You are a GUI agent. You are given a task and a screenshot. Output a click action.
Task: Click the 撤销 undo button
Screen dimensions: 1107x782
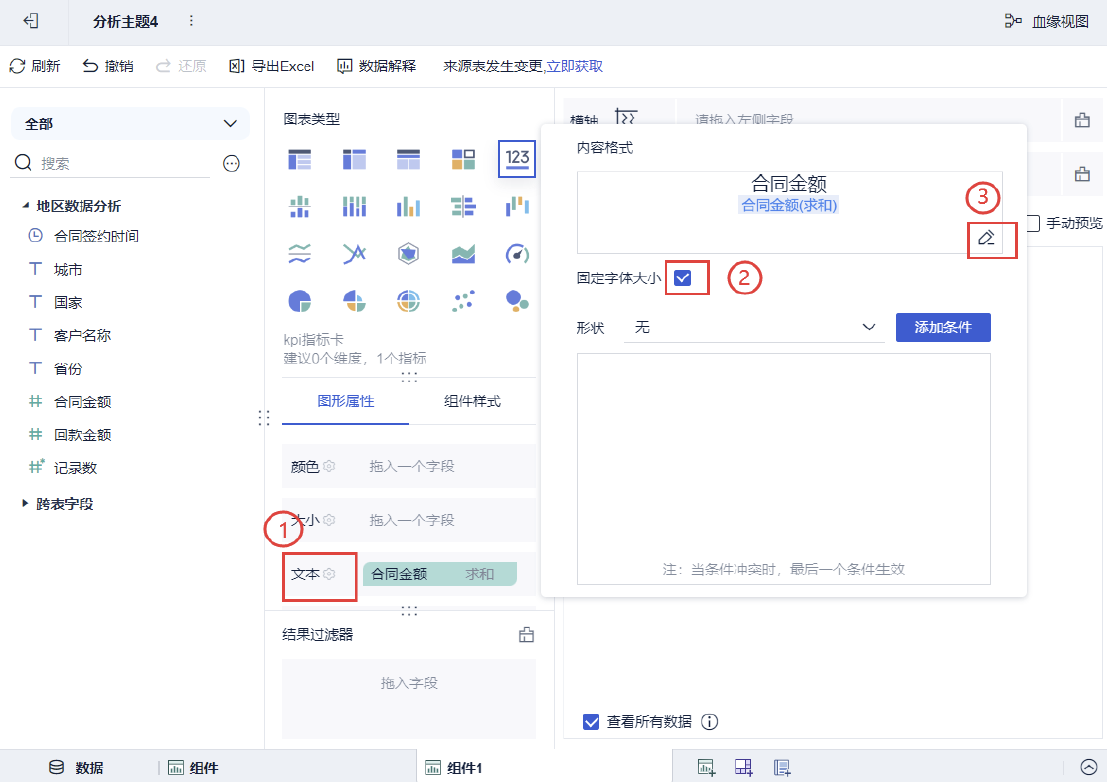click(x=108, y=66)
